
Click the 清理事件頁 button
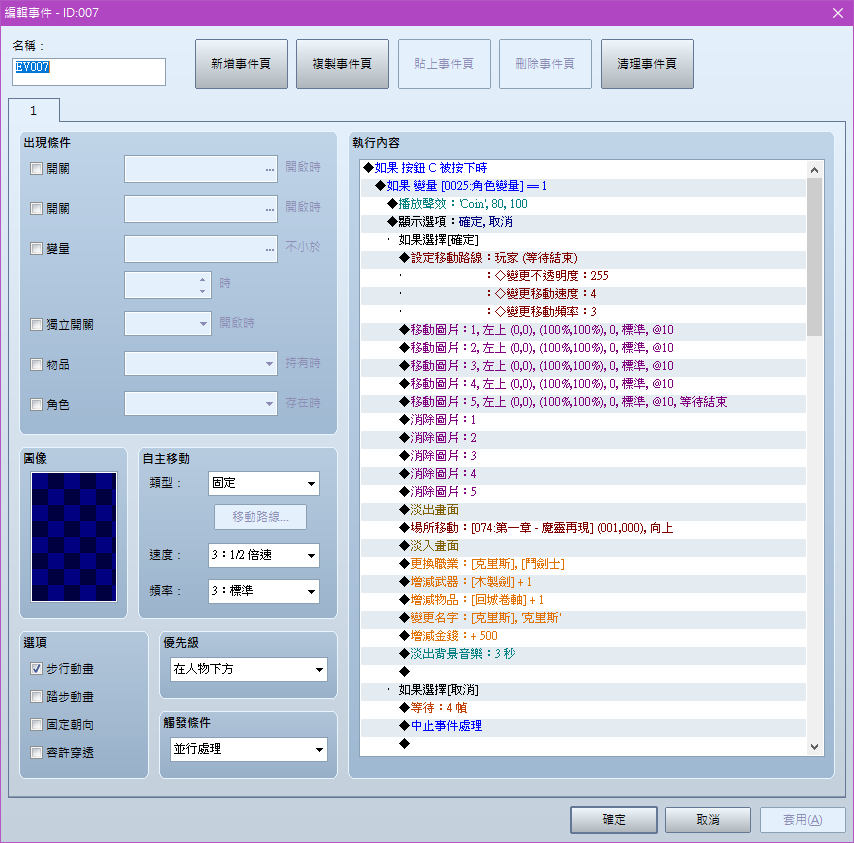pos(647,64)
